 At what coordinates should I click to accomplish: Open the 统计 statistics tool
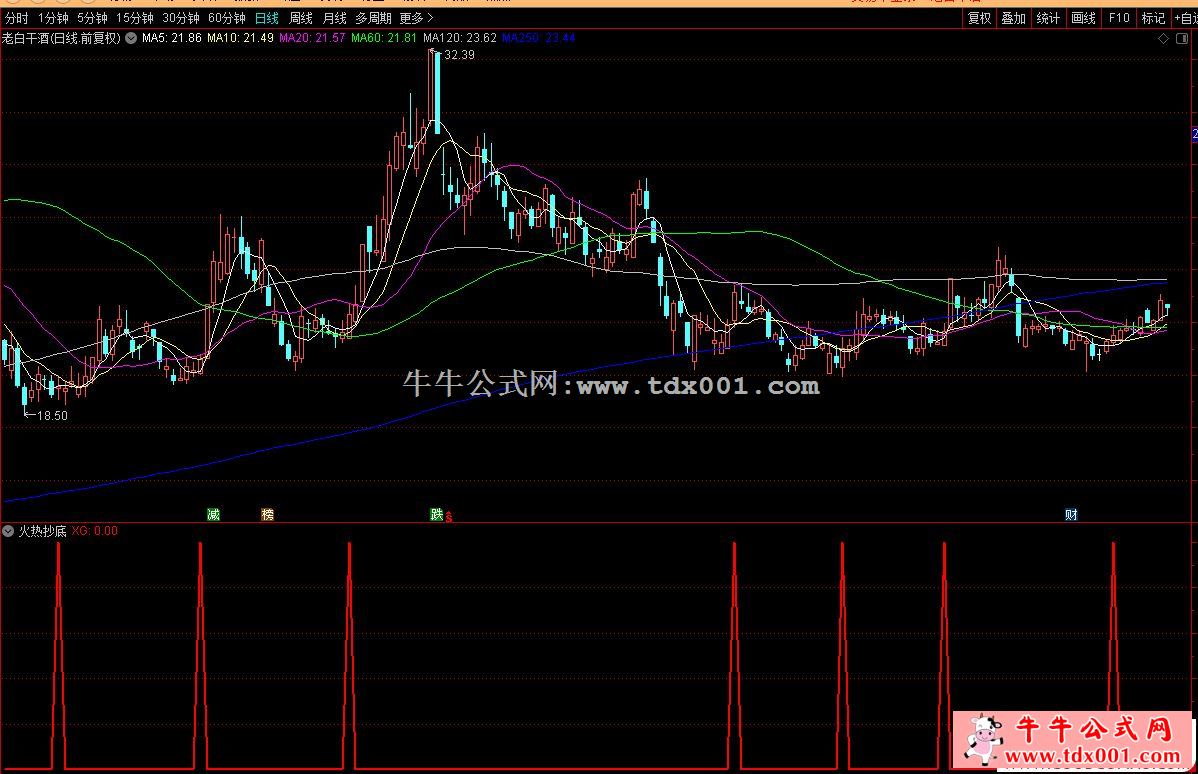1048,18
